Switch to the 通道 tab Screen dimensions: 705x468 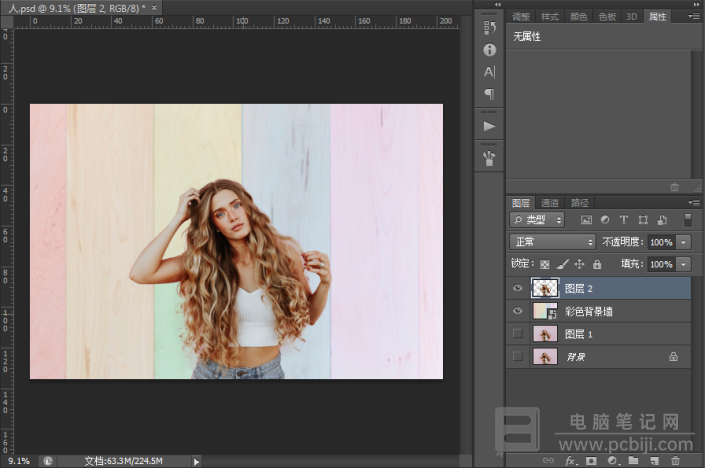tap(549, 203)
